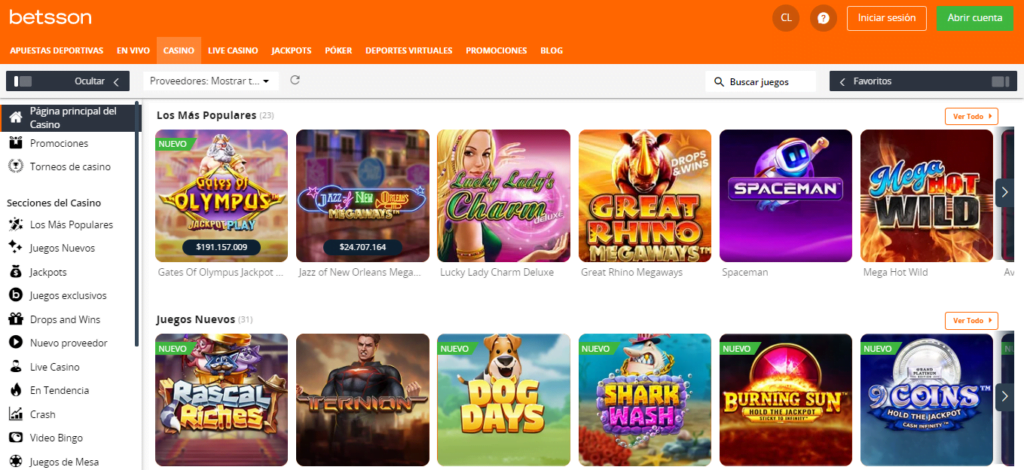Screen dimensions: 1024x470
Task: Open the Promociones top tab
Action: 496,50
